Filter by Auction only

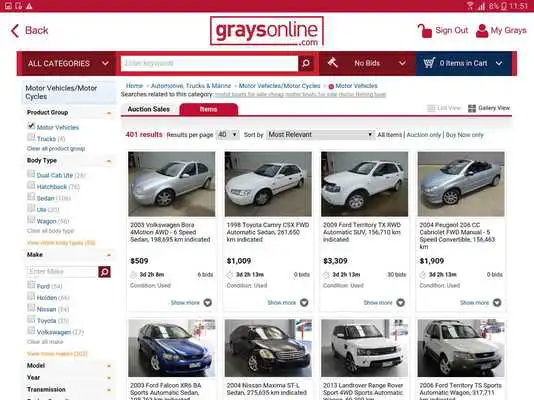click(424, 135)
